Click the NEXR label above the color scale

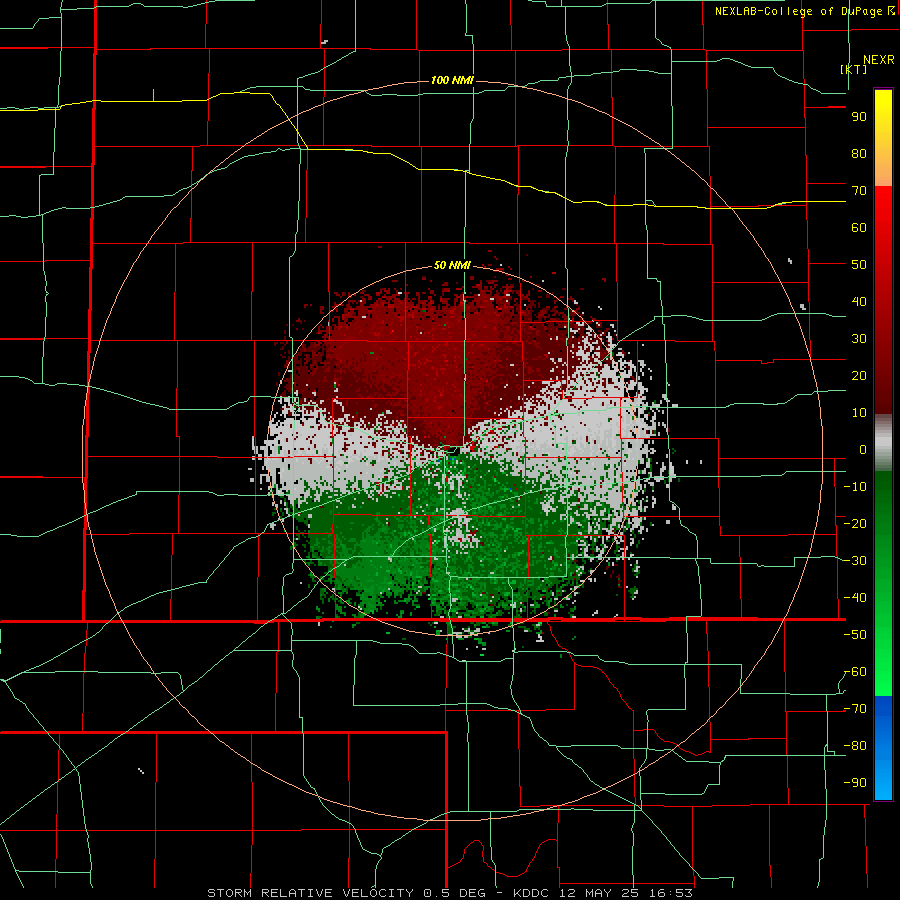click(x=878, y=60)
